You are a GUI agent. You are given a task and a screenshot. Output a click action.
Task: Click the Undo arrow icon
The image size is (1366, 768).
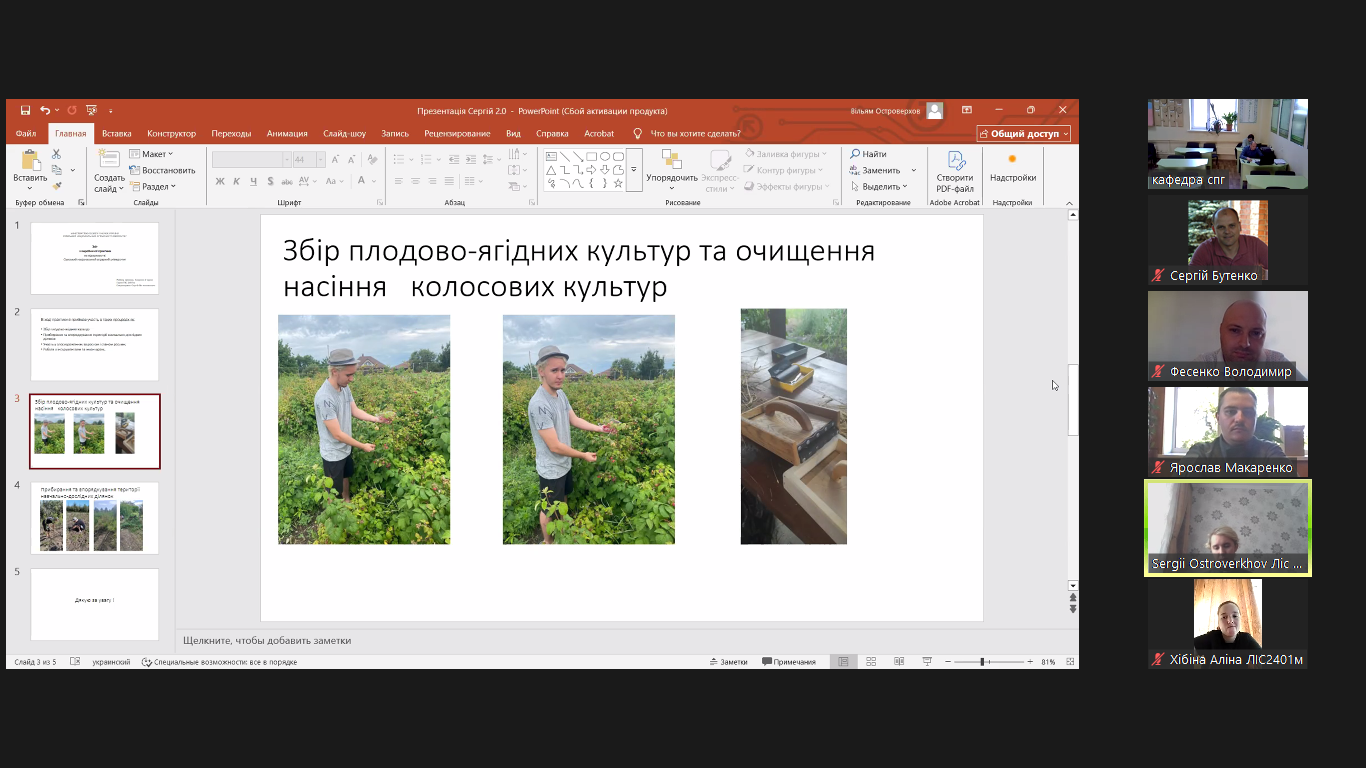tap(44, 111)
